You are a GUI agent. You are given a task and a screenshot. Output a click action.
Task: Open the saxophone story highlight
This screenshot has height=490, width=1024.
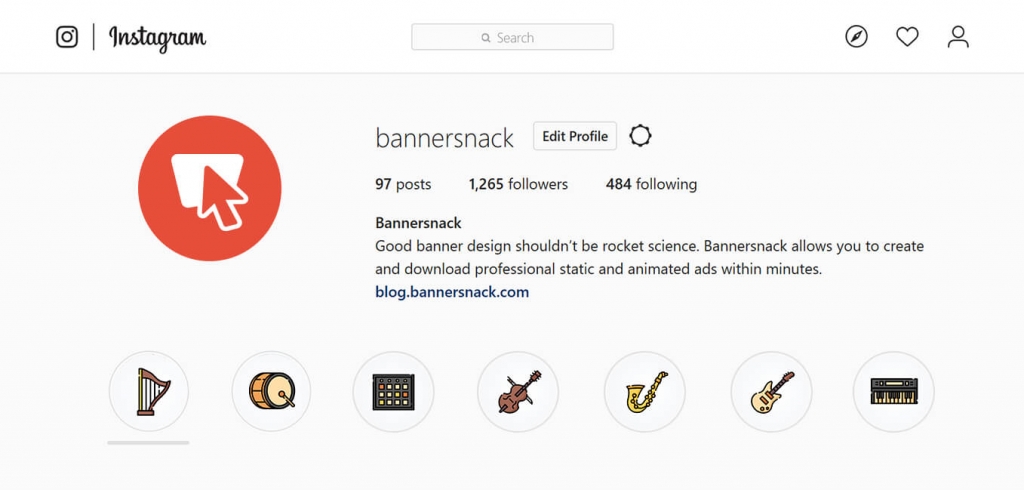pos(645,391)
